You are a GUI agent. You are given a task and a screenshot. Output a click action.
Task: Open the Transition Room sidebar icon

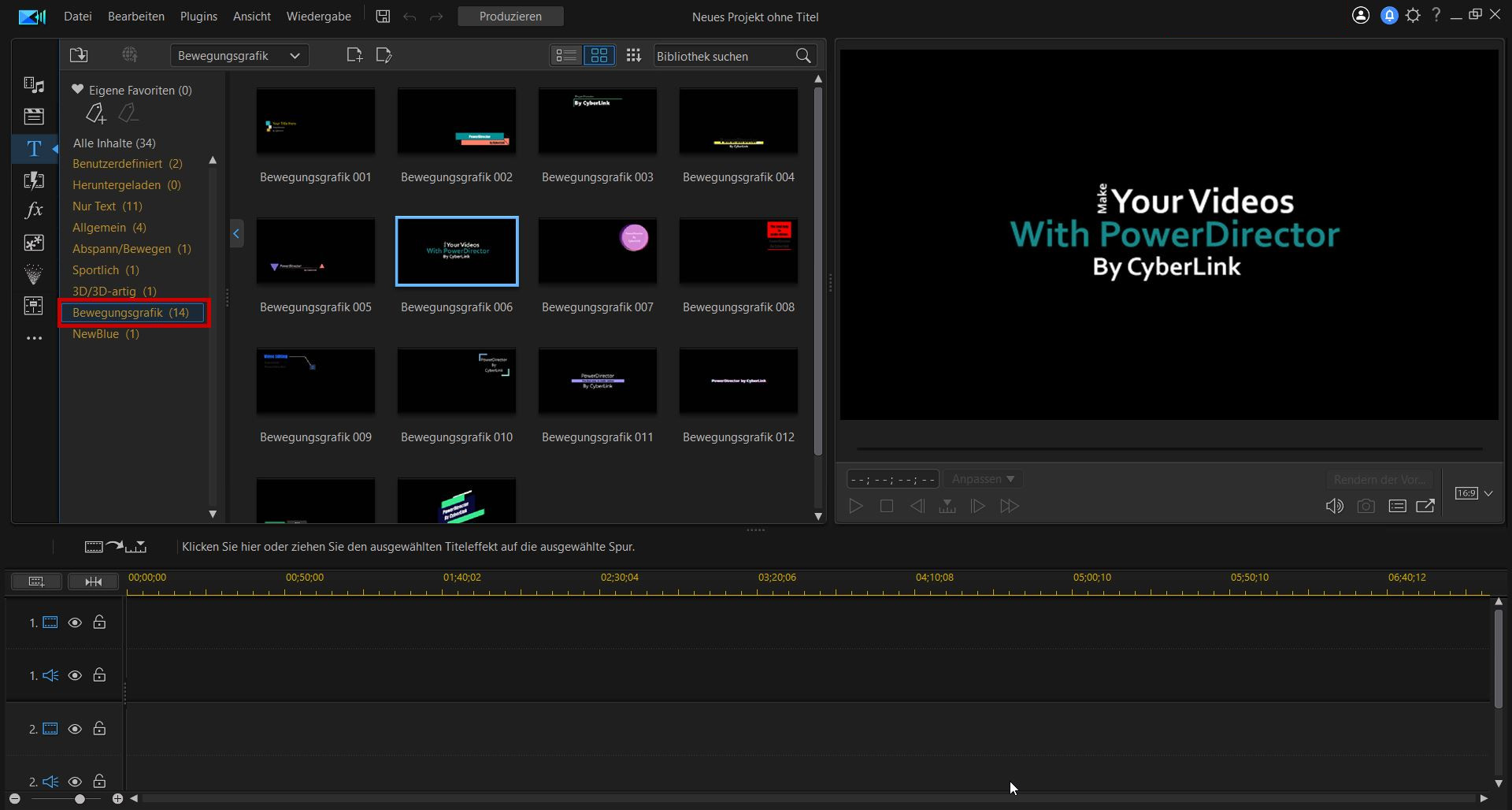coord(34,180)
